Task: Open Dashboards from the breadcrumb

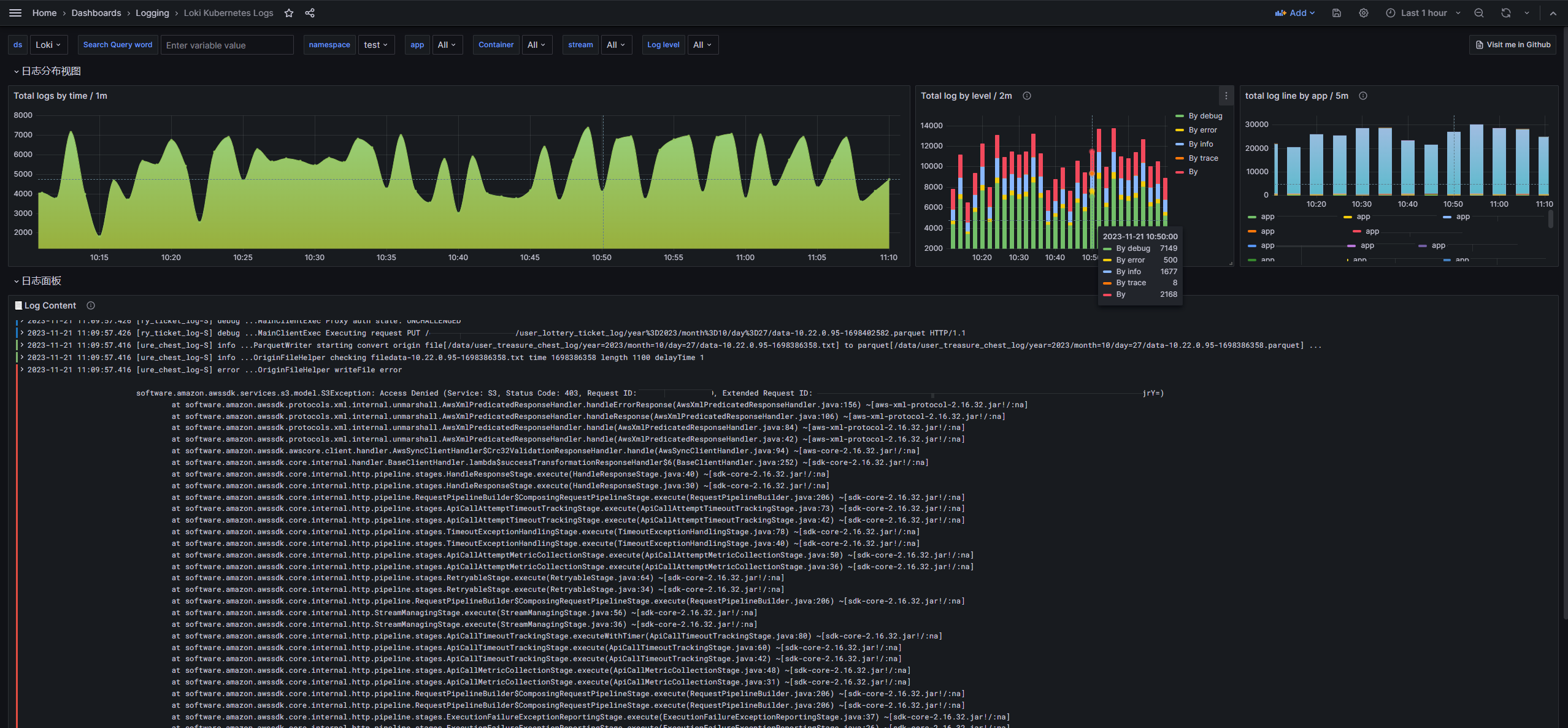Action: 96,13
